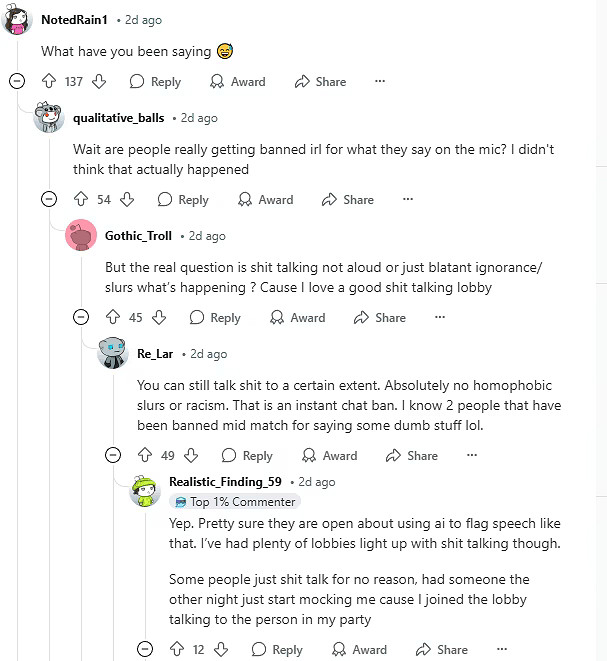Viewport: 607px width, 661px height.
Task: Open more options on NotedRain1's comment
Action: [380, 82]
